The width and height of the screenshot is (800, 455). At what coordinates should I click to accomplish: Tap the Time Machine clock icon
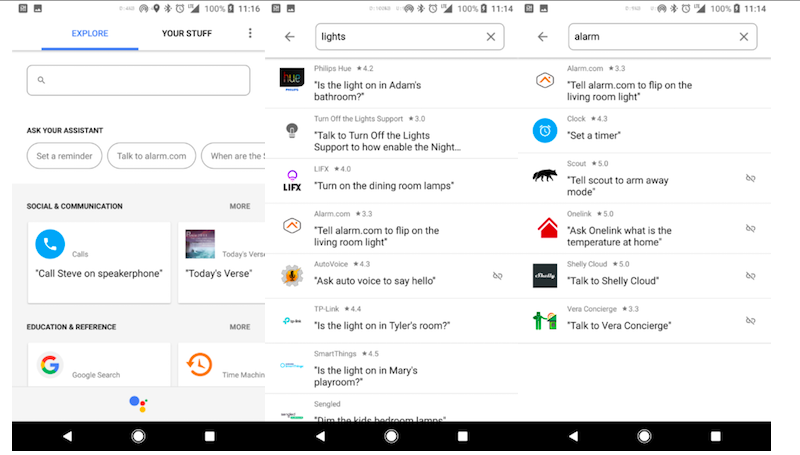(x=199, y=365)
